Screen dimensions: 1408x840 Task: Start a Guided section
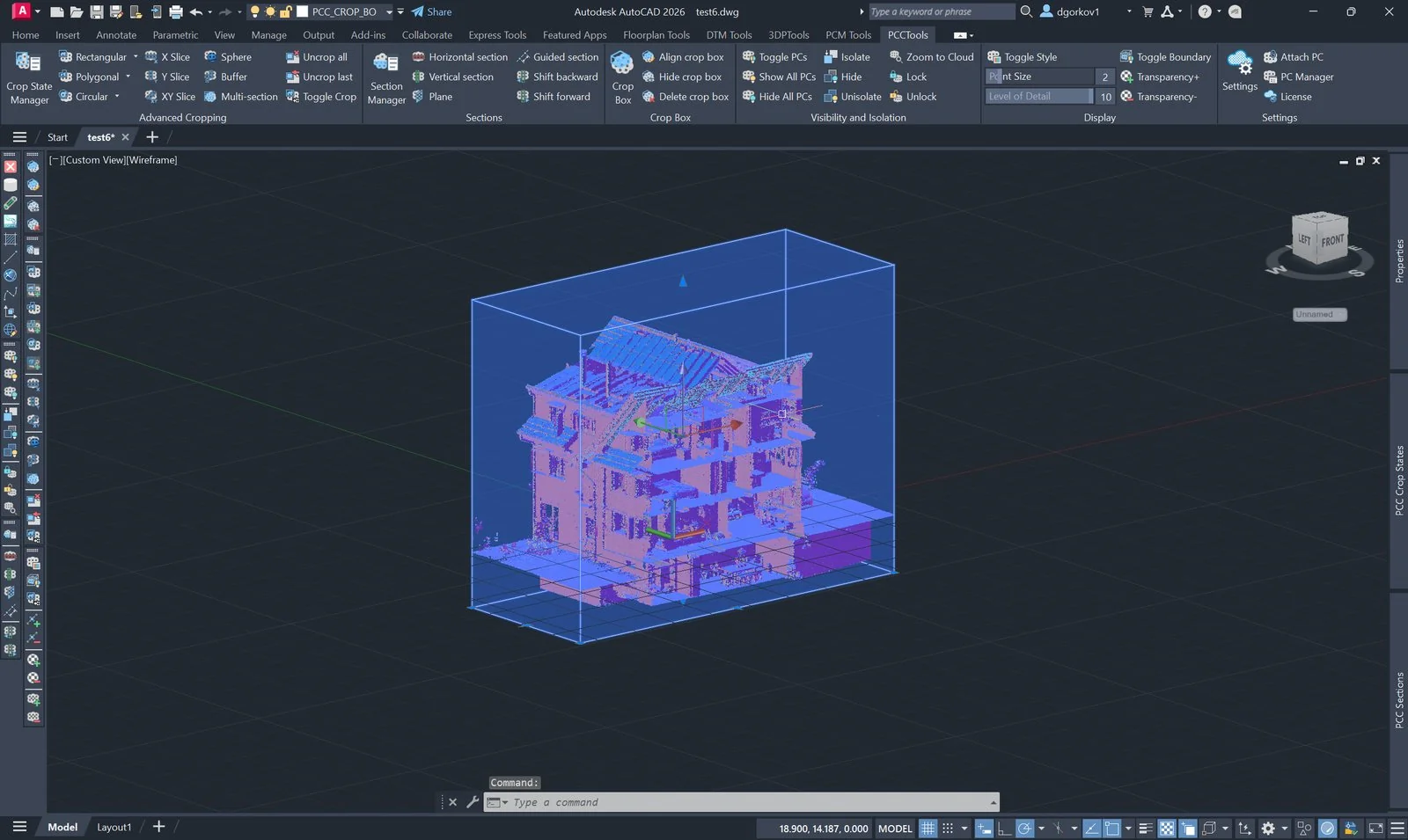[557, 57]
